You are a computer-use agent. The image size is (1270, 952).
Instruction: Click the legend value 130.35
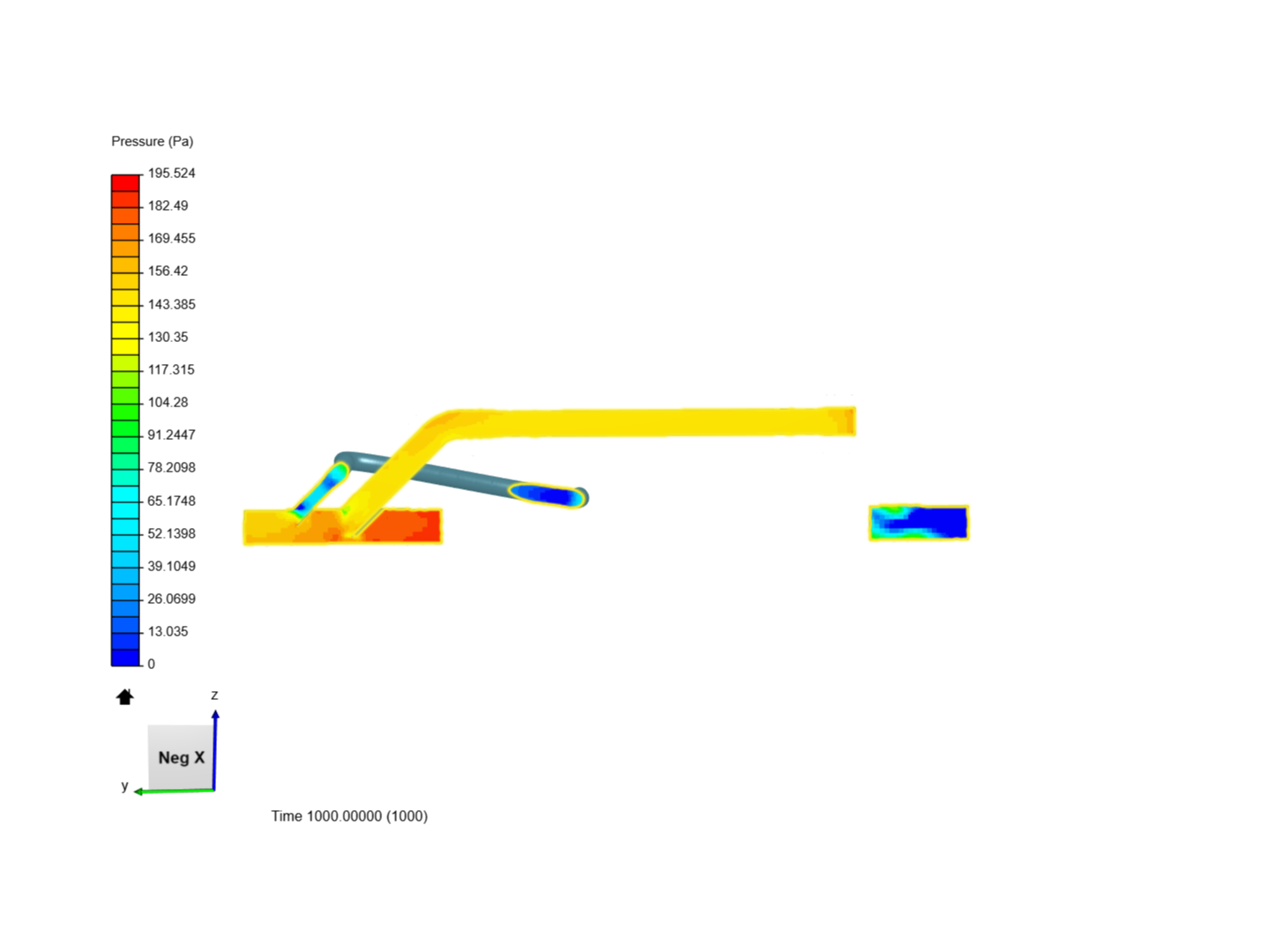pos(168,337)
